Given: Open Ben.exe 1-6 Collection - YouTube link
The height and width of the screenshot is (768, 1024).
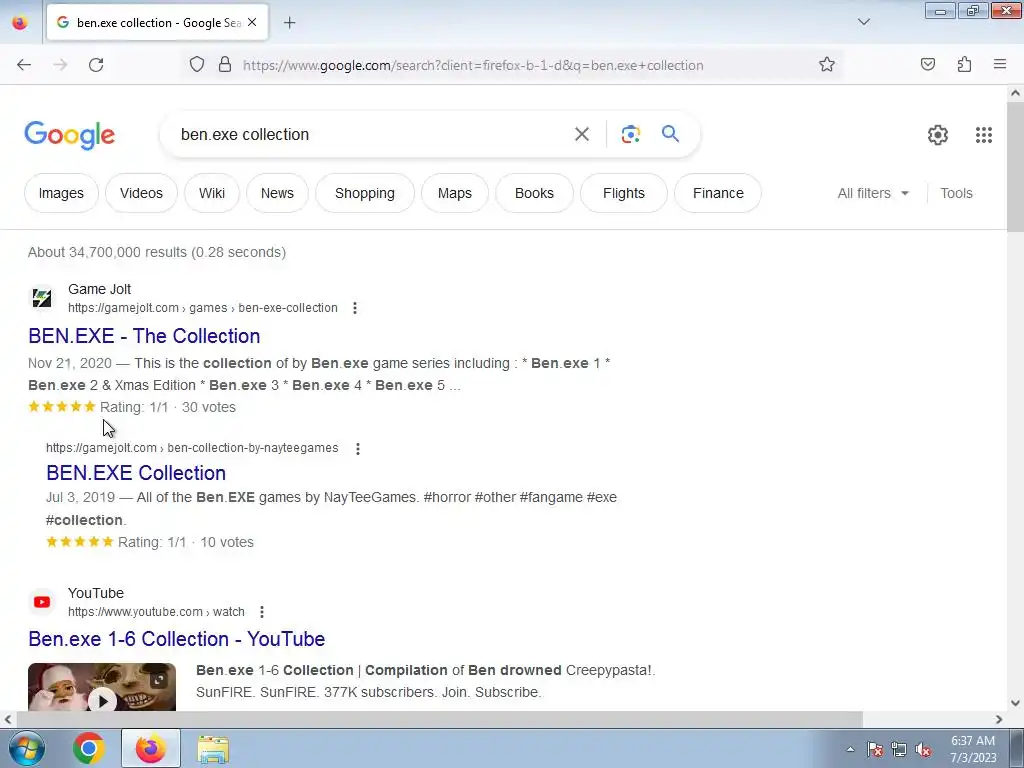Looking at the screenshot, I should point(176,639).
